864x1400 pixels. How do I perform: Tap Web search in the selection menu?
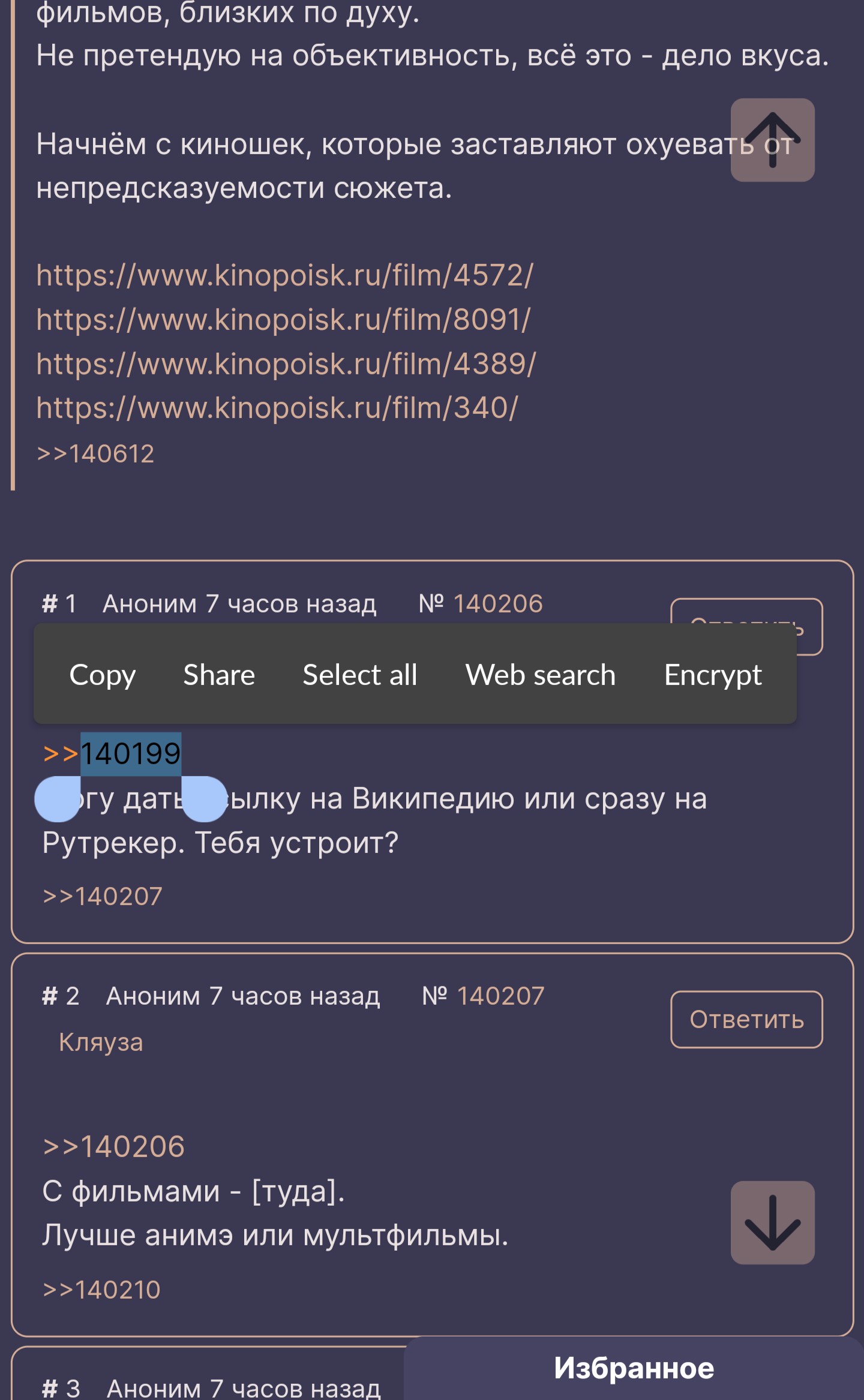pos(541,674)
